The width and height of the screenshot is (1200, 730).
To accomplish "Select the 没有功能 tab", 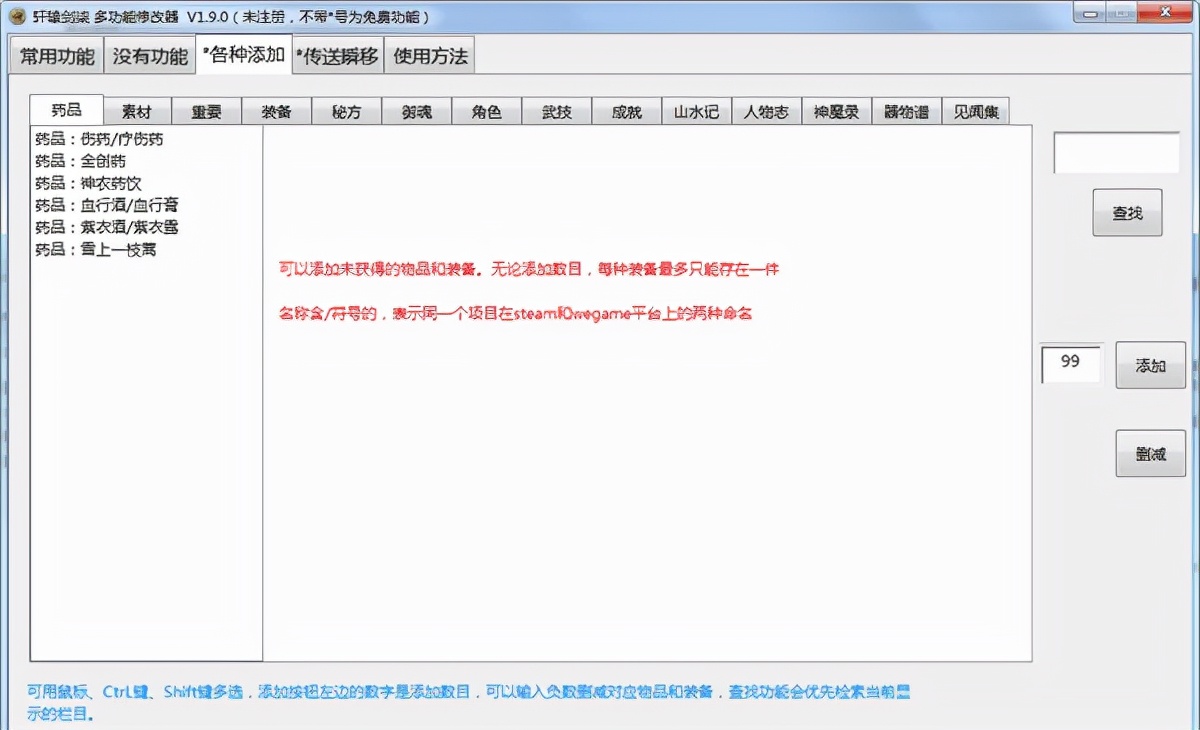I will [149, 57].
